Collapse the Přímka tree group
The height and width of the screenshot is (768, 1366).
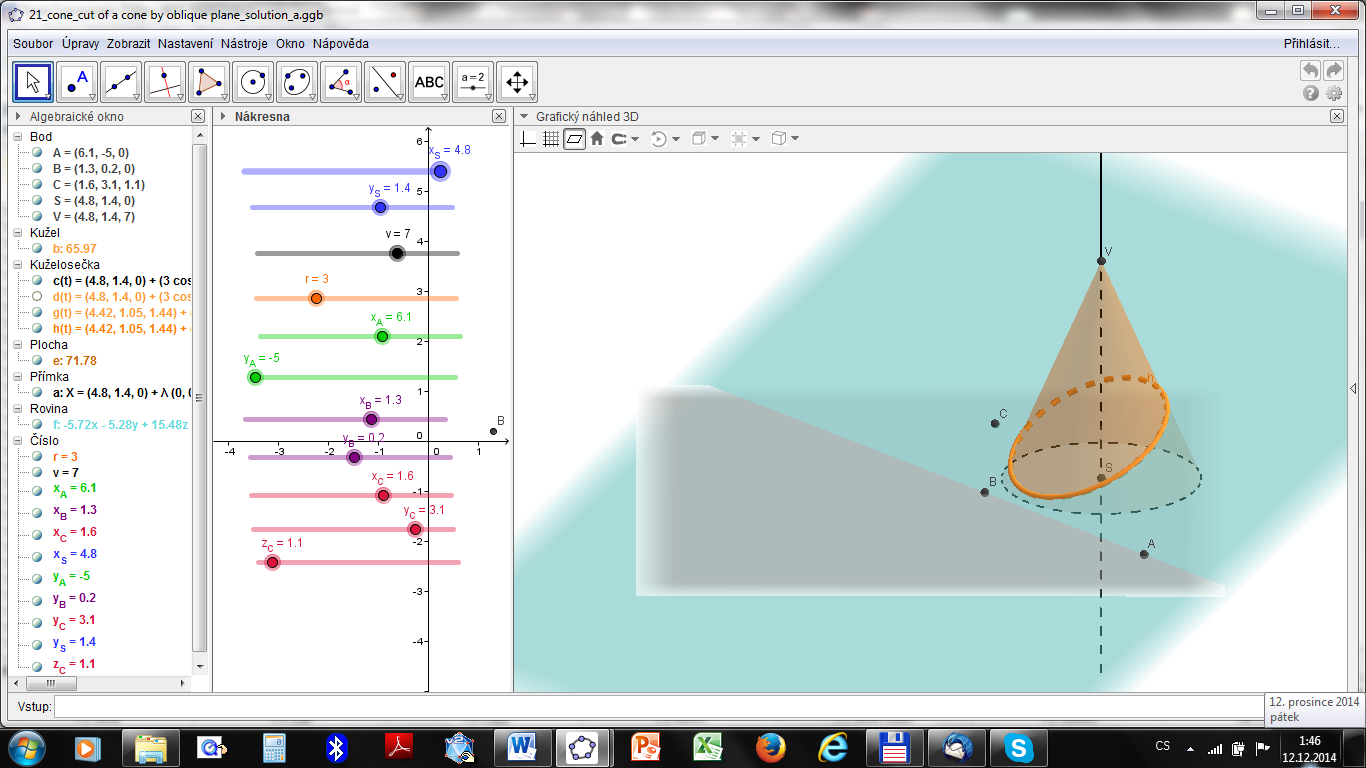19,377
